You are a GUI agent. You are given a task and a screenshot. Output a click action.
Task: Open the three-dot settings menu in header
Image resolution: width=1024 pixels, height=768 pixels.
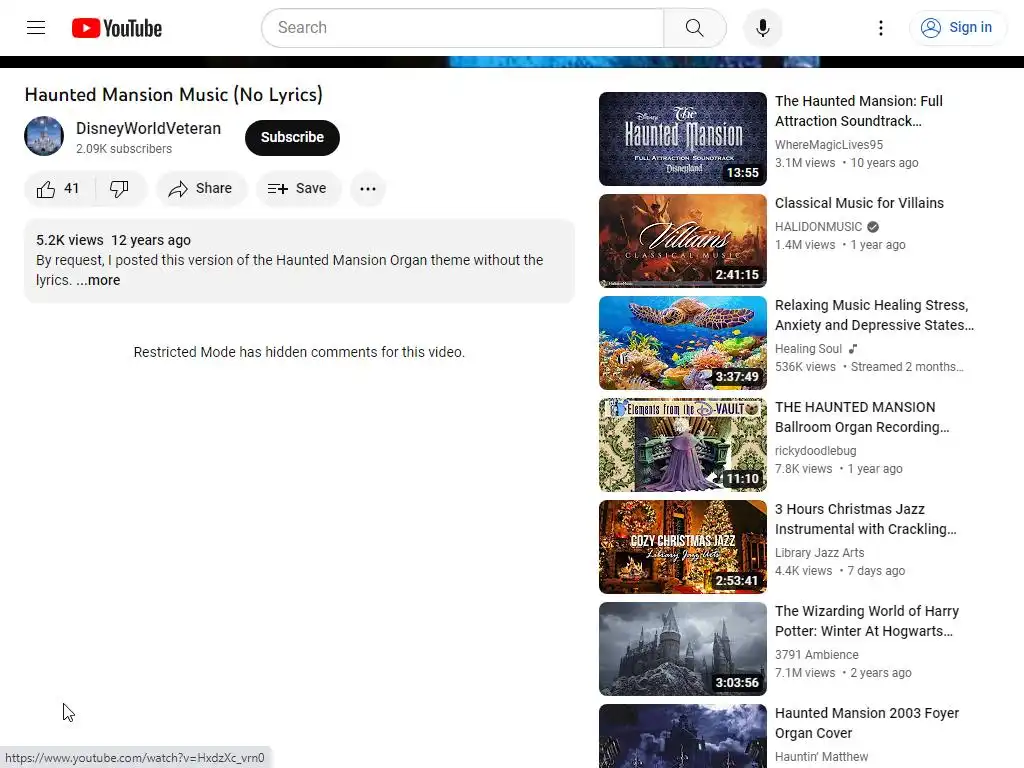point(880,28)
